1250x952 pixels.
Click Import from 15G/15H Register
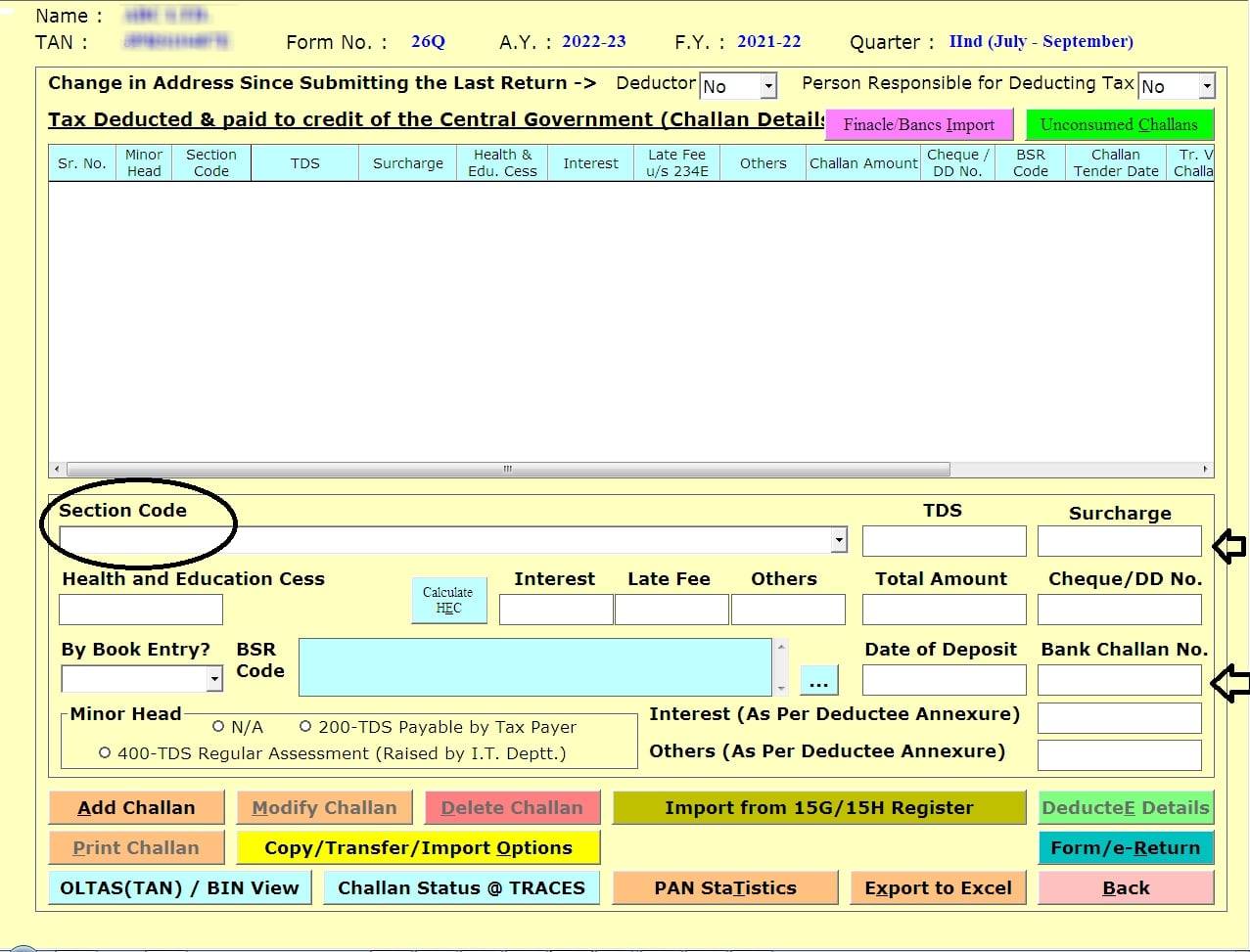point(818,807)
